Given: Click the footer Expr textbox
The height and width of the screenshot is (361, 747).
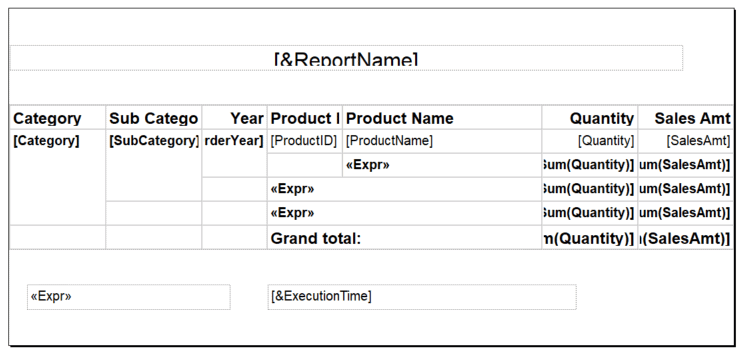Looking at the screenshot, I should 129,297.
